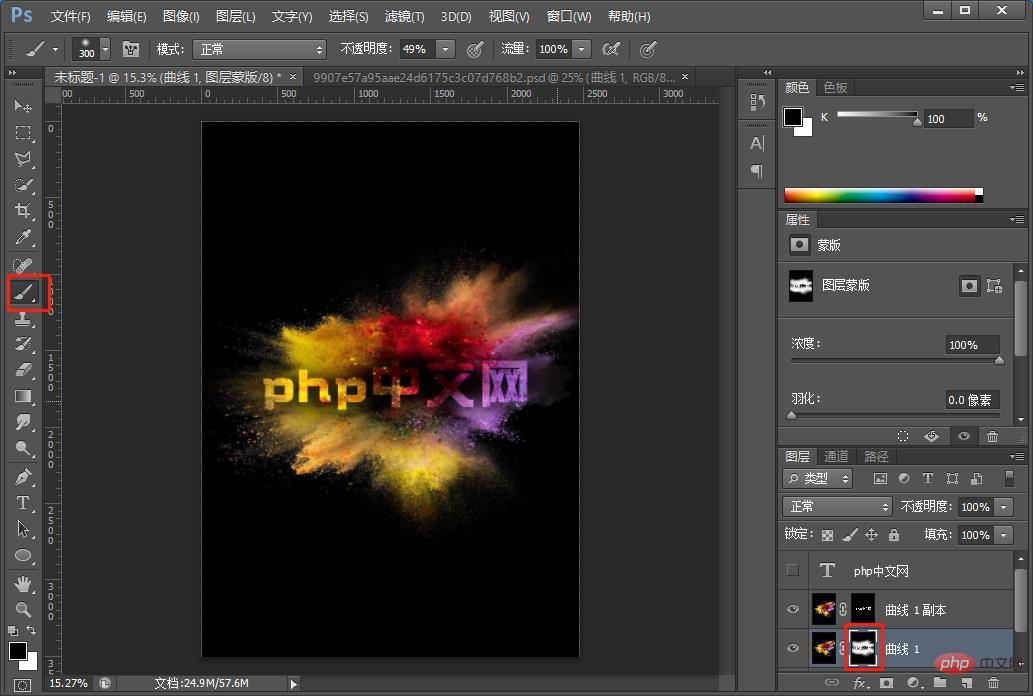
Task: Open the layer fill dropdown arrow
Action: coord(1004,535)
